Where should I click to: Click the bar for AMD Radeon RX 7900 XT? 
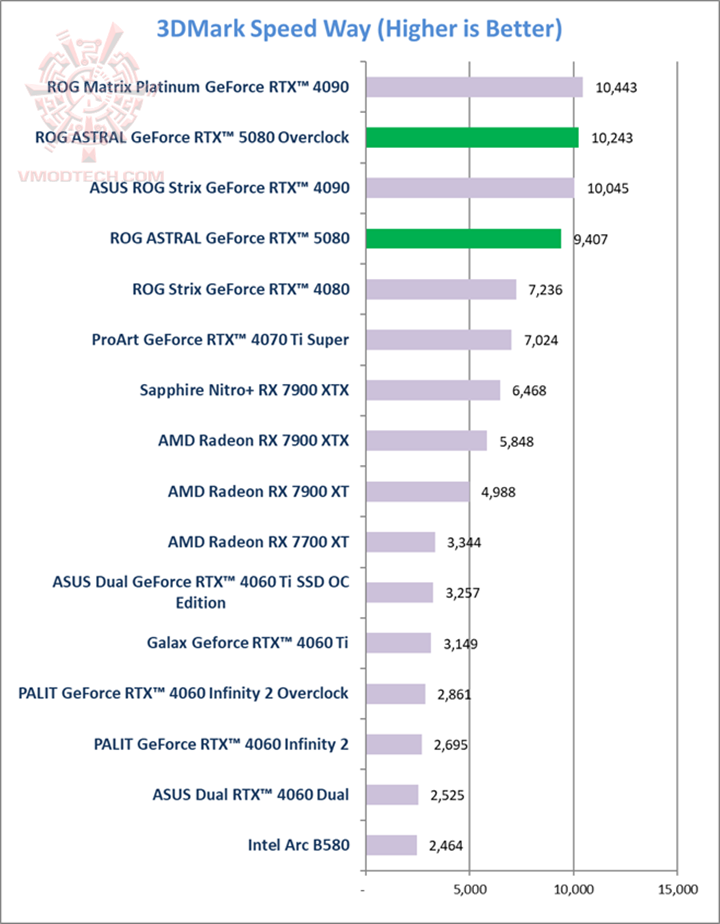[x=418, y=491]
